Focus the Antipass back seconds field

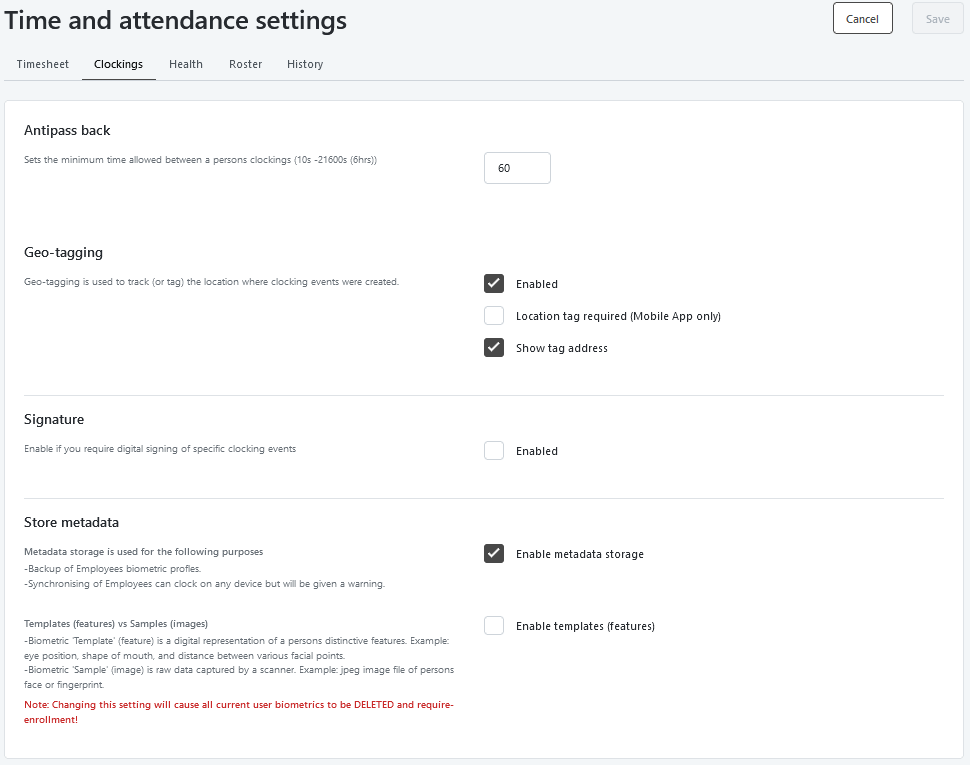517,168
